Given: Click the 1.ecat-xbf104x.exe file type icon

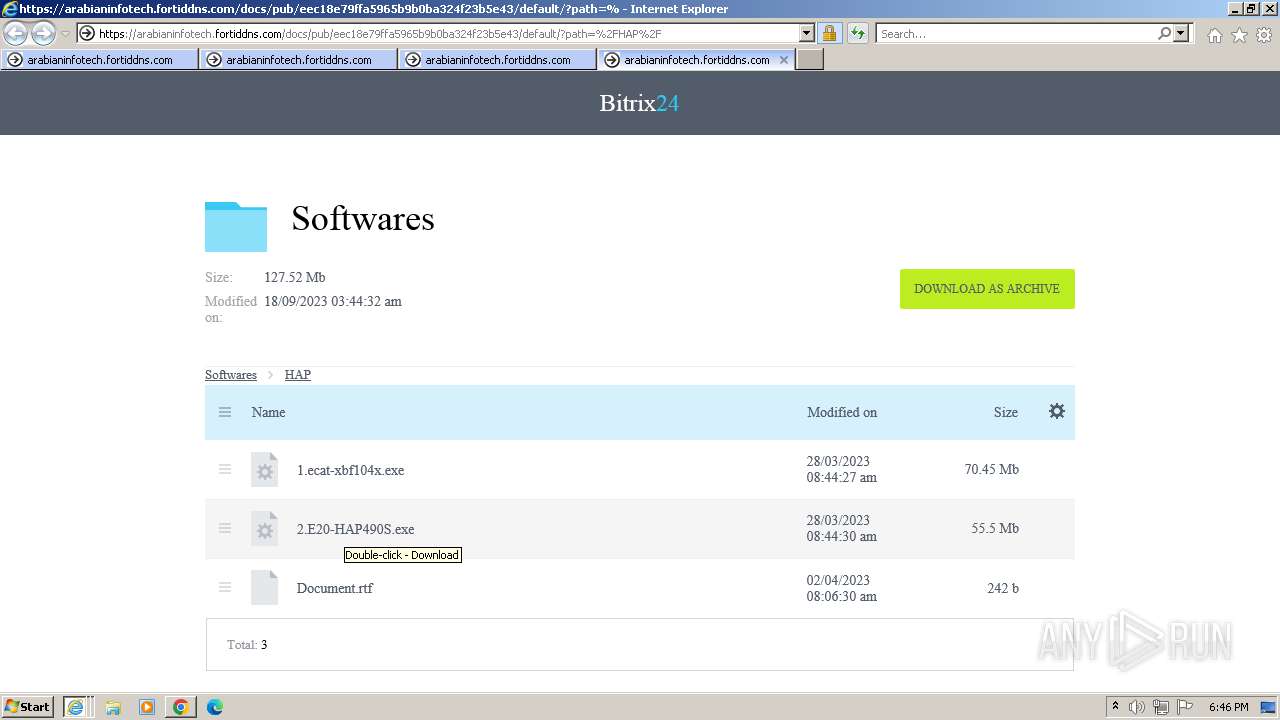Looking at the screenshot, I should click(x=264, y=470).
